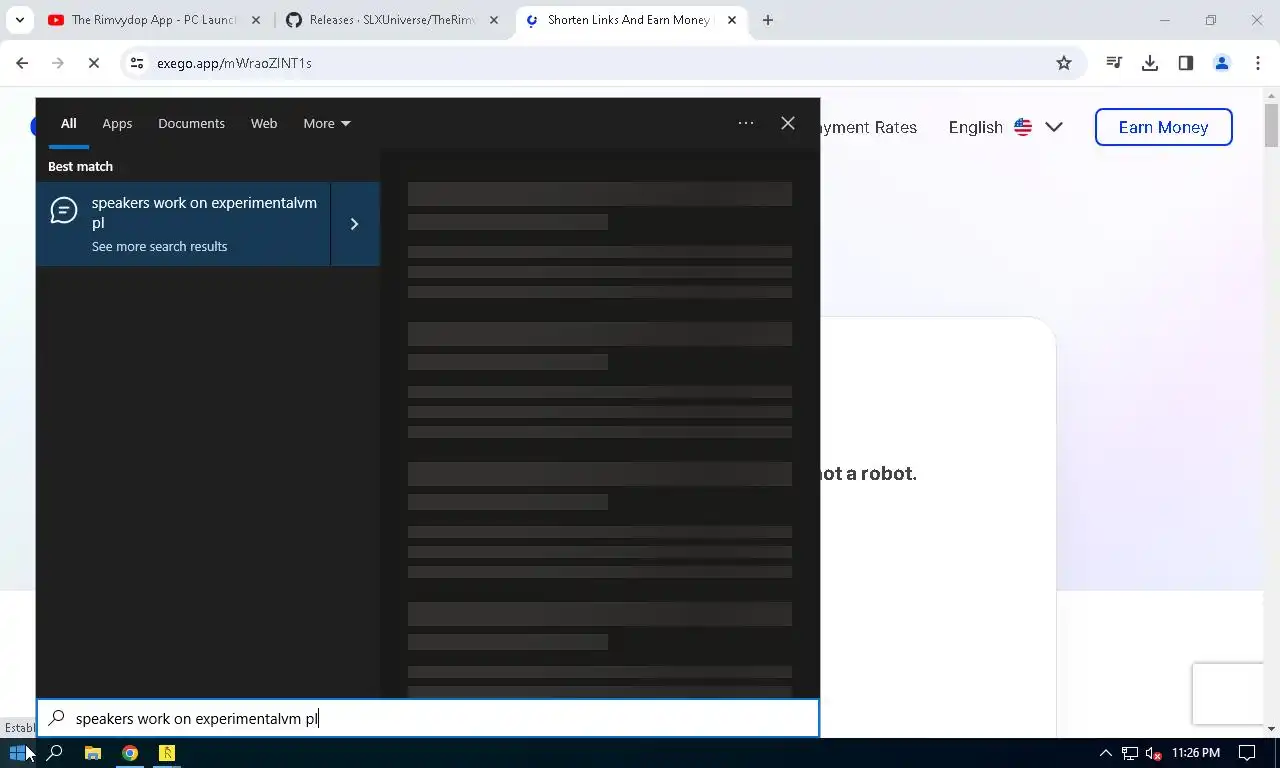Switch to the GitHub Releases tab
This screenshot has height=768, width=1280.
pos(392,20)
